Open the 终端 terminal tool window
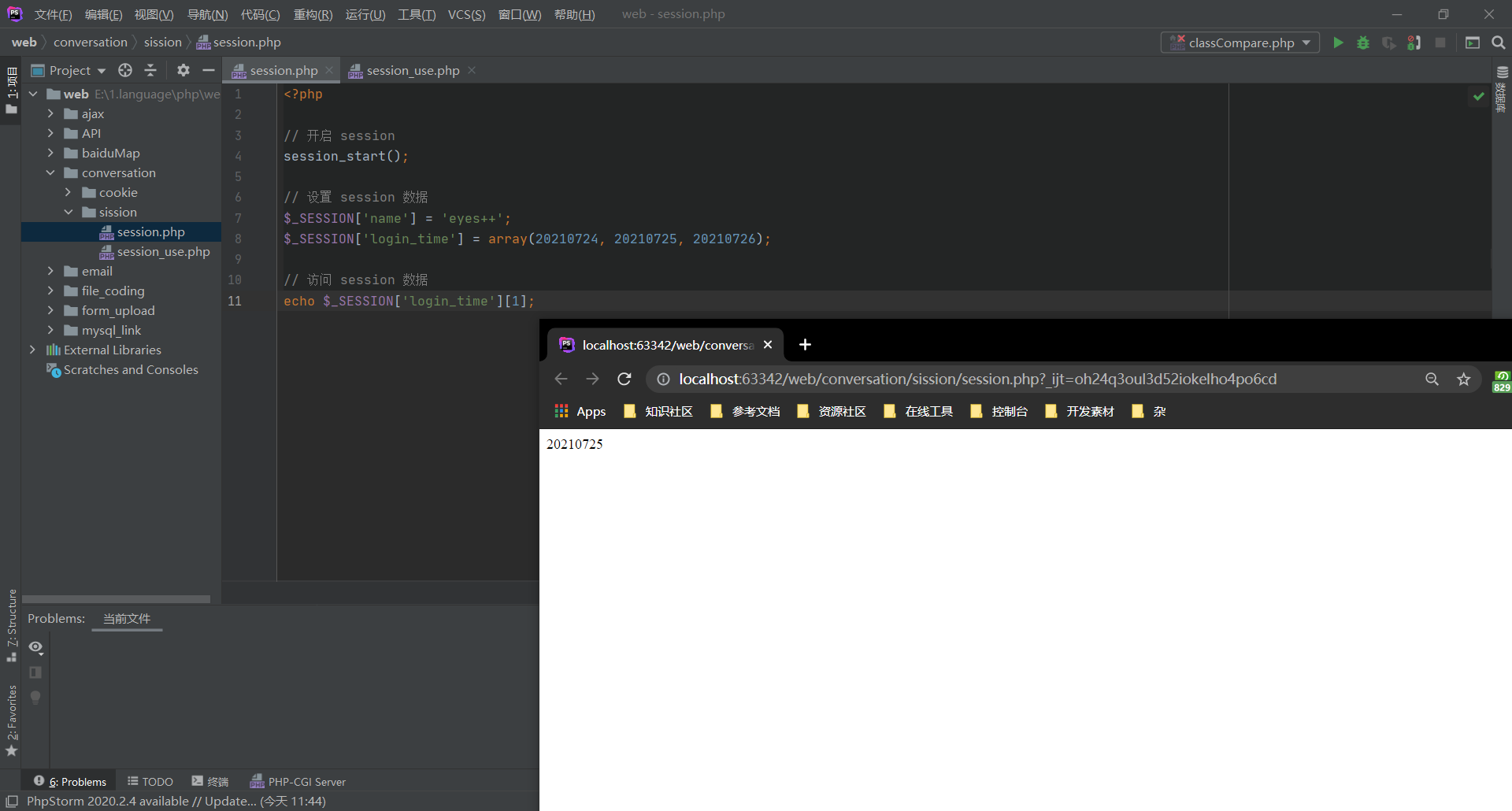This screenshot has width=1512, height=811. click(209, 781)
